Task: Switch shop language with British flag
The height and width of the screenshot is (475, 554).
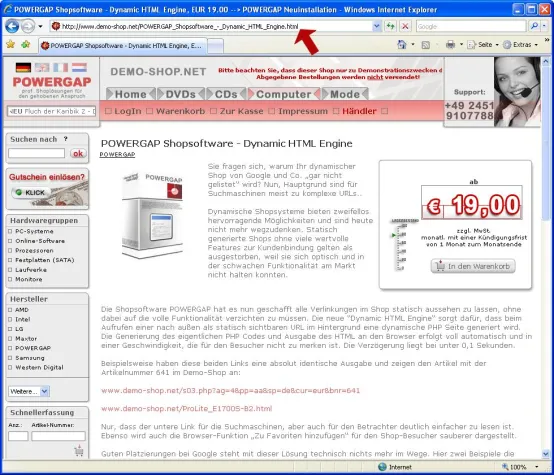Action: (42, 67)
